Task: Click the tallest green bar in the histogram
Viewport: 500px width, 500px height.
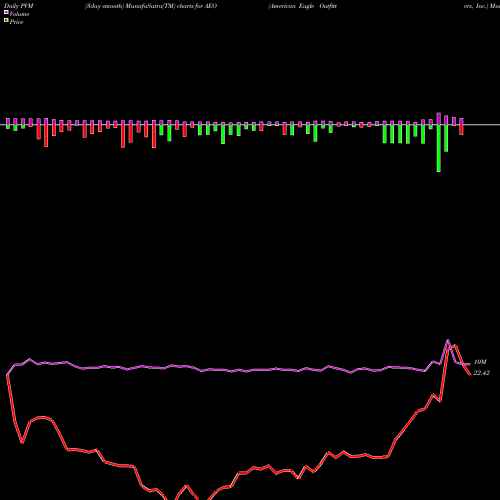Action: point(439,148)
